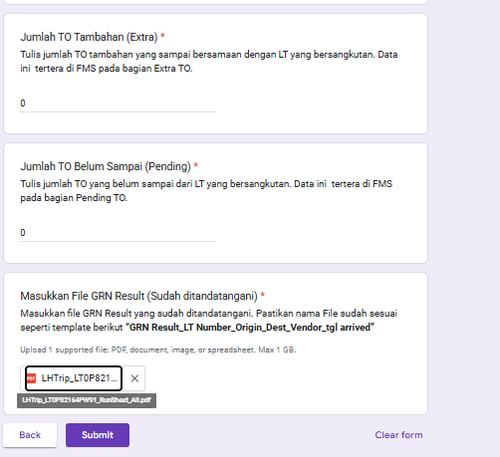This screenshot has width=500, height=457.
Task: Click the red PDF file icon
Action: click(x=31, y=378)
